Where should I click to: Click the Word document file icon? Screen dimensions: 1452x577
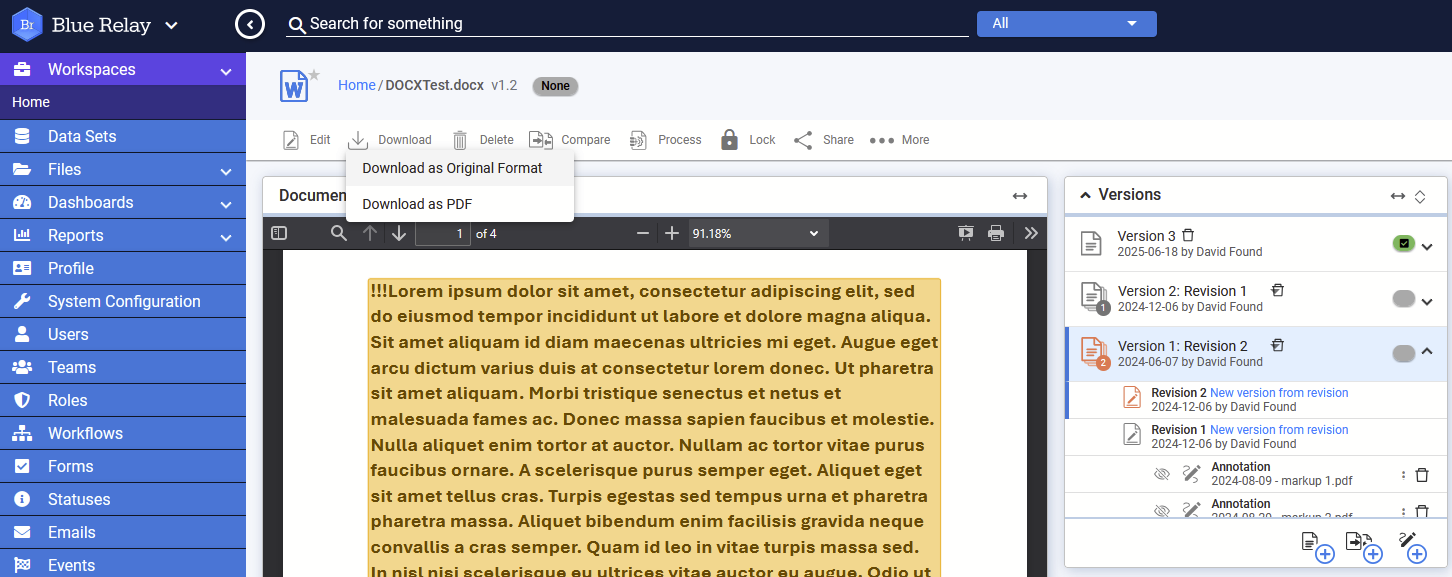click(294, 87)
